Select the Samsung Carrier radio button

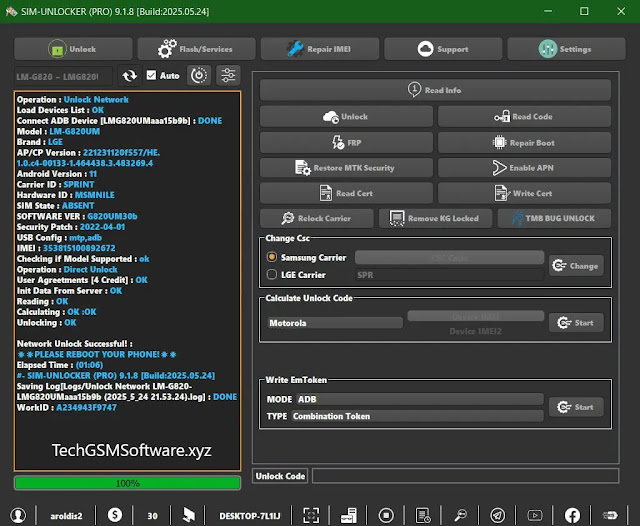point(272,258)
